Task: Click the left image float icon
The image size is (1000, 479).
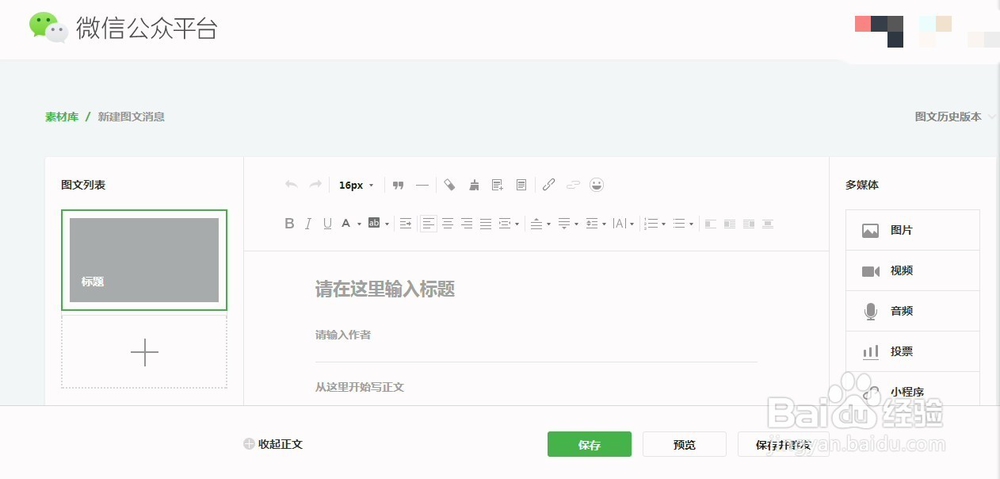Action: (x=710, y=224)
